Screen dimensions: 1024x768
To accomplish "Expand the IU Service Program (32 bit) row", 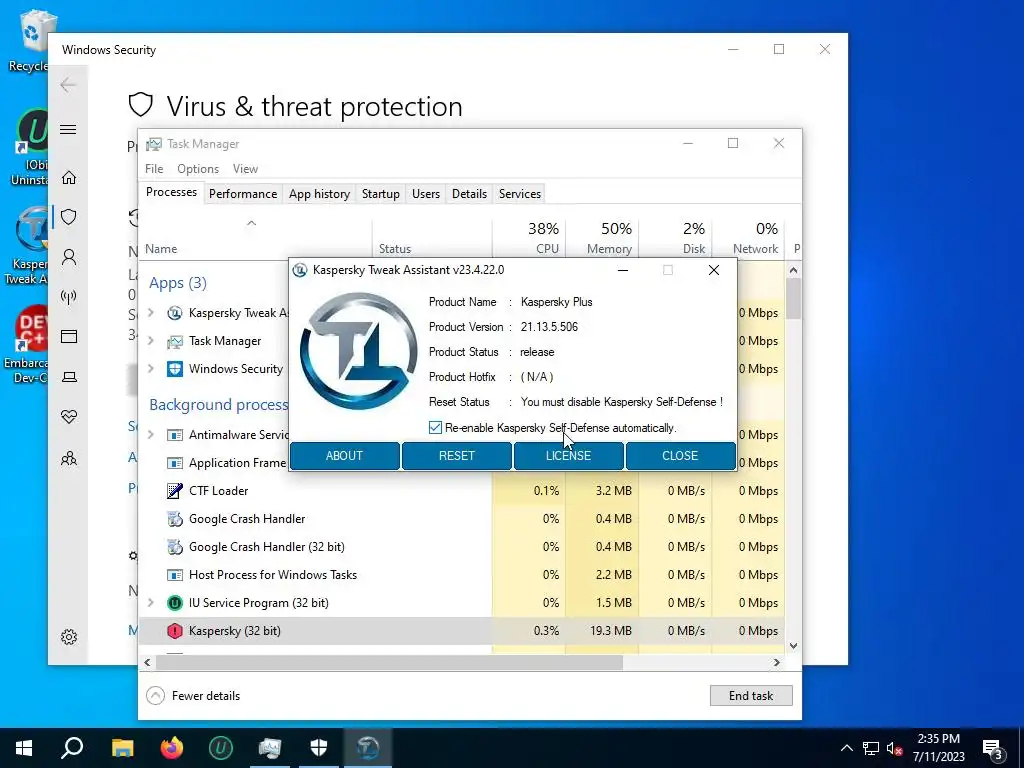I will [151, 603].
